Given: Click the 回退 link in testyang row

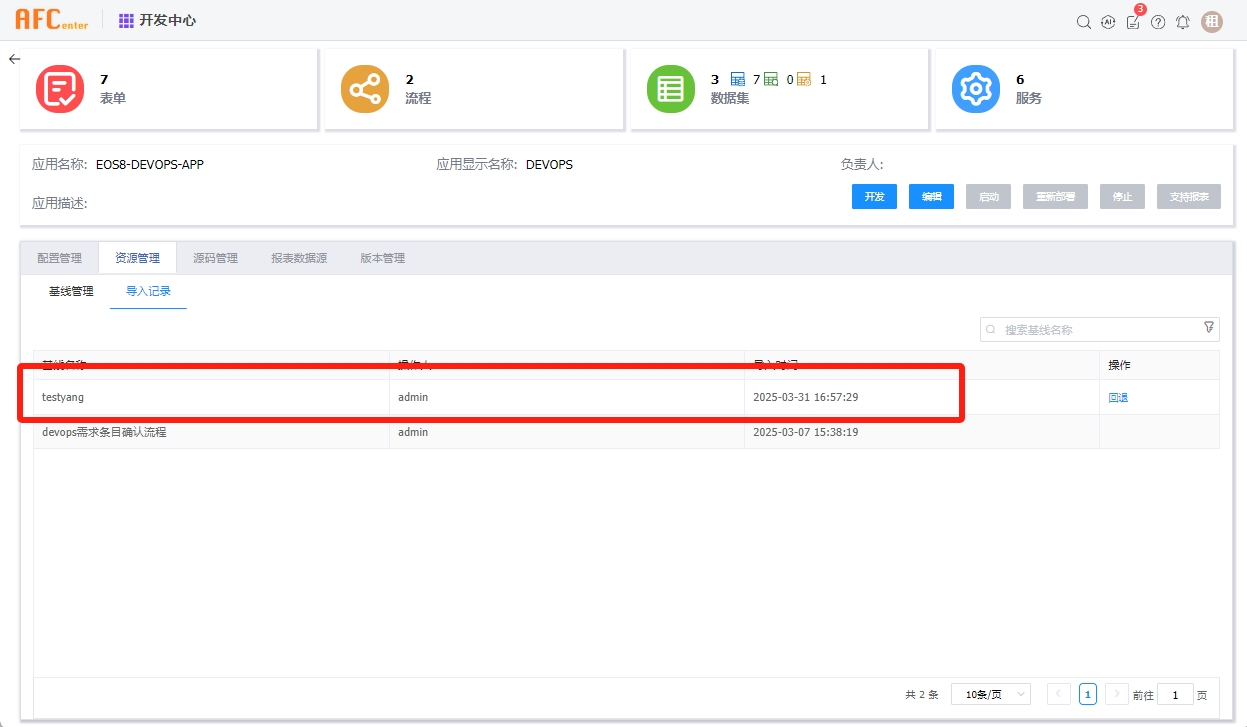Looking at the screenshot, I should (x=1118, y=397).
